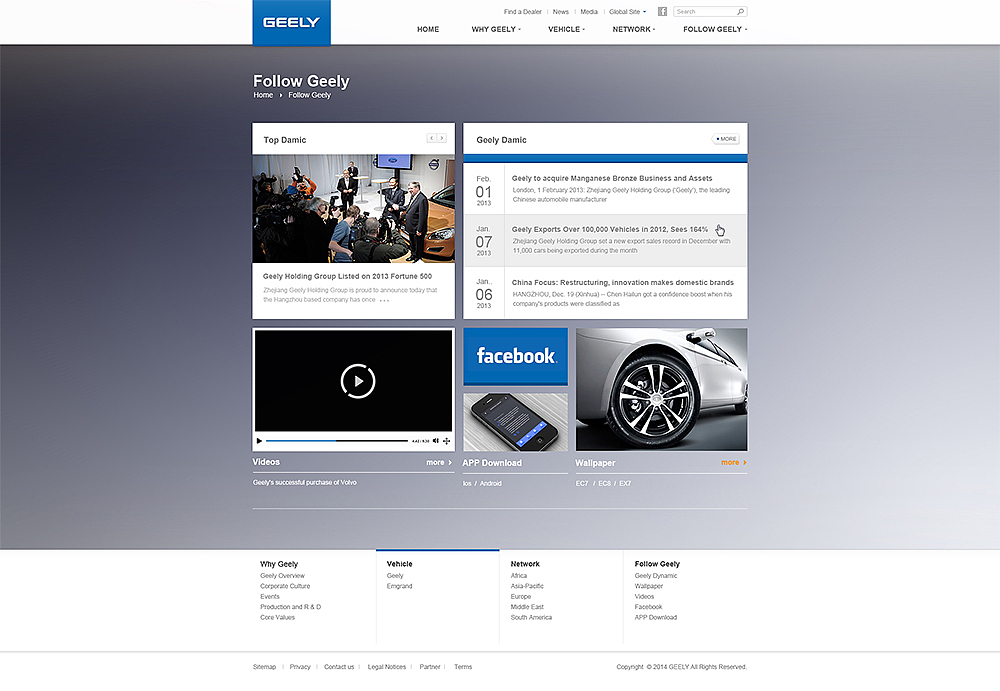
Task: Click the MORE button in Geely Damic
Action: click(726, 138)
